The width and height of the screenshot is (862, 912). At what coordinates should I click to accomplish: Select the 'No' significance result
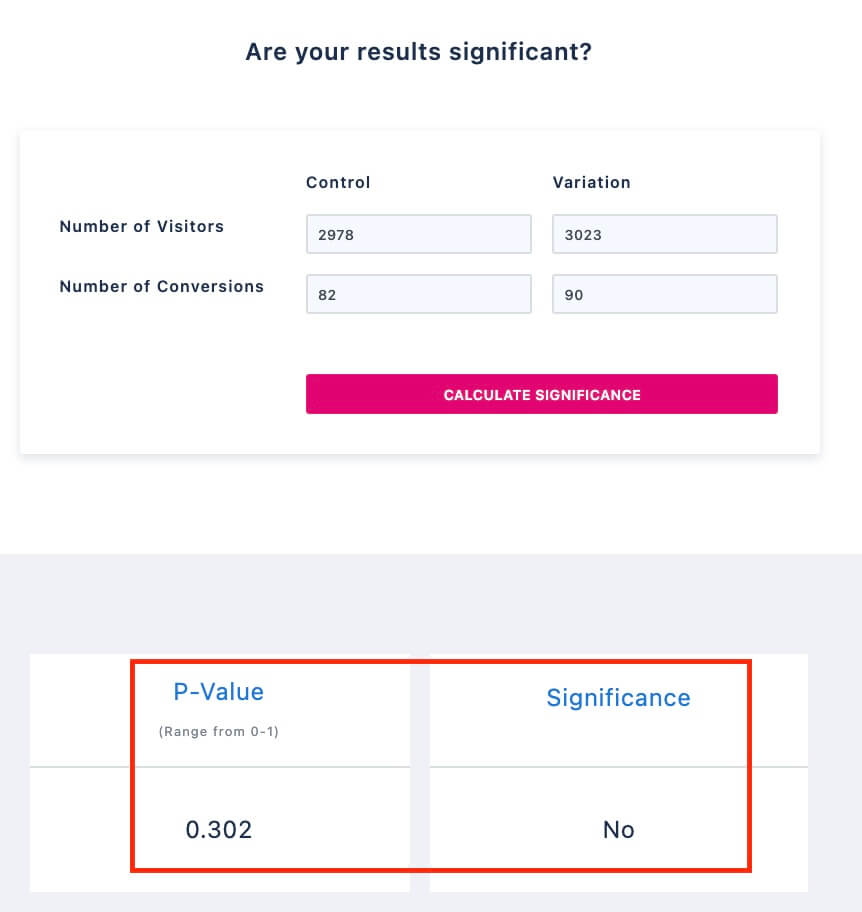[618, 829]
